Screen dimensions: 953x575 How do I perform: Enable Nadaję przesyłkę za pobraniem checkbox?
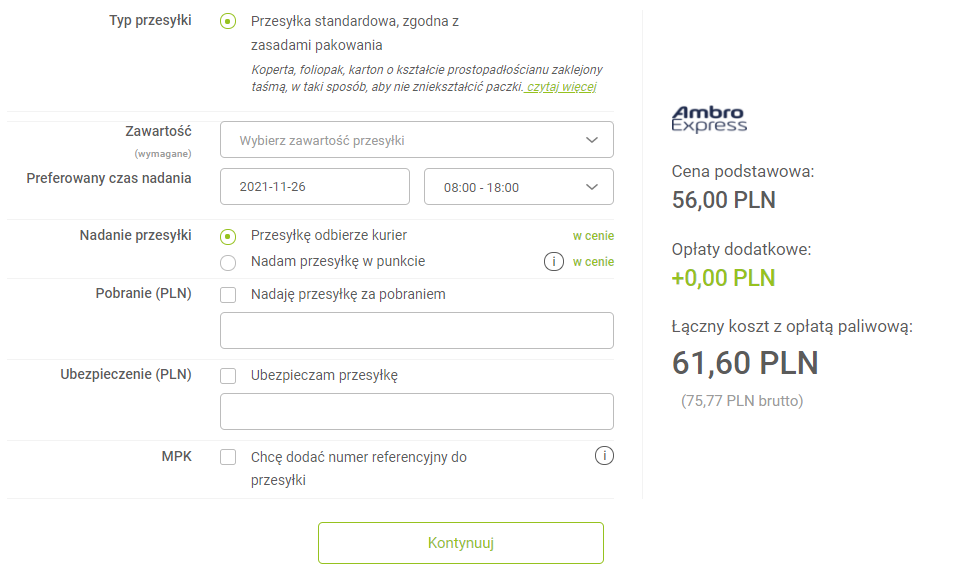tap(228, 295)
